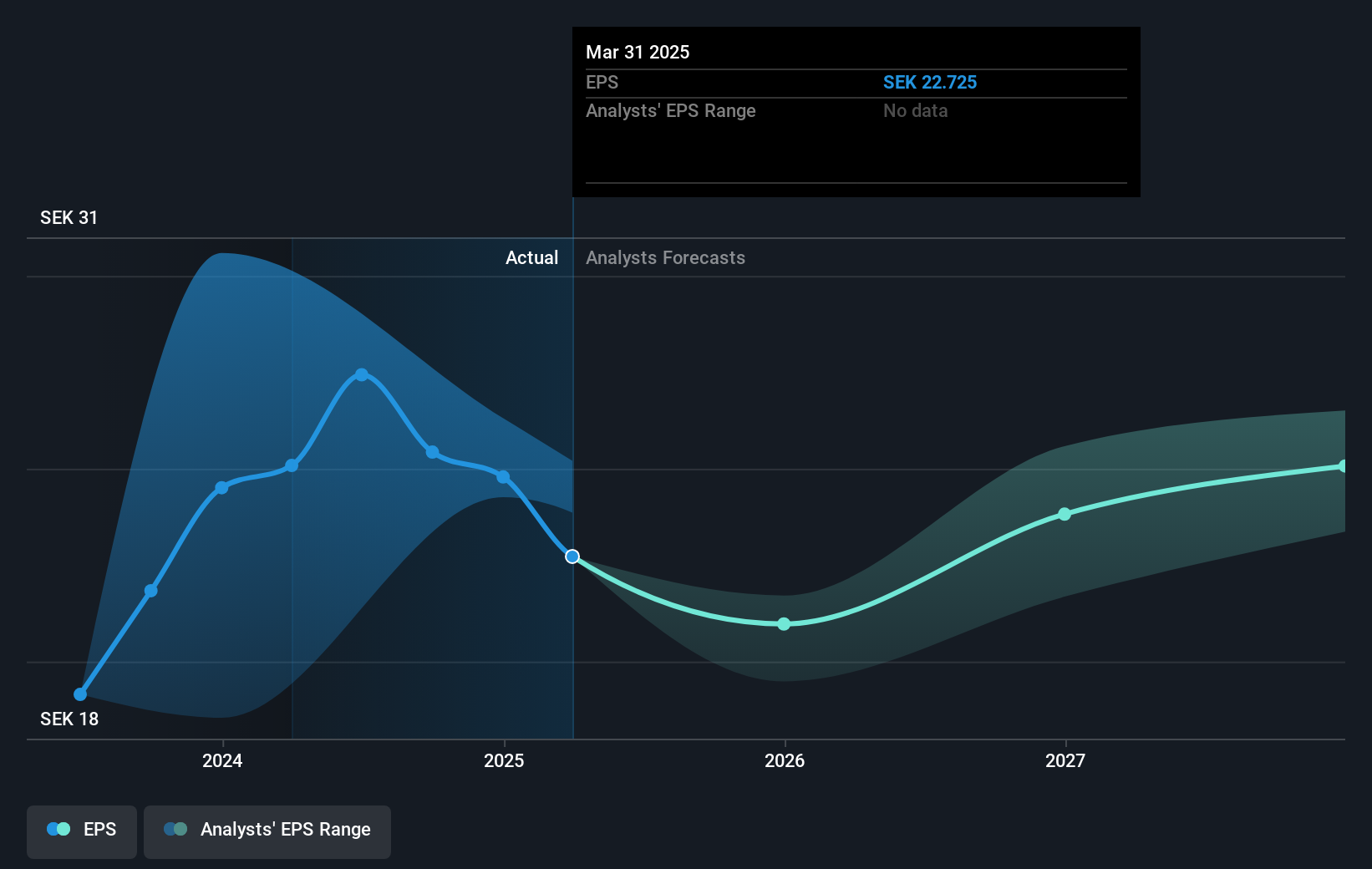Click the EPS data point after the peak in late 2024
The image size is (1372, 869).
[432, 452]
